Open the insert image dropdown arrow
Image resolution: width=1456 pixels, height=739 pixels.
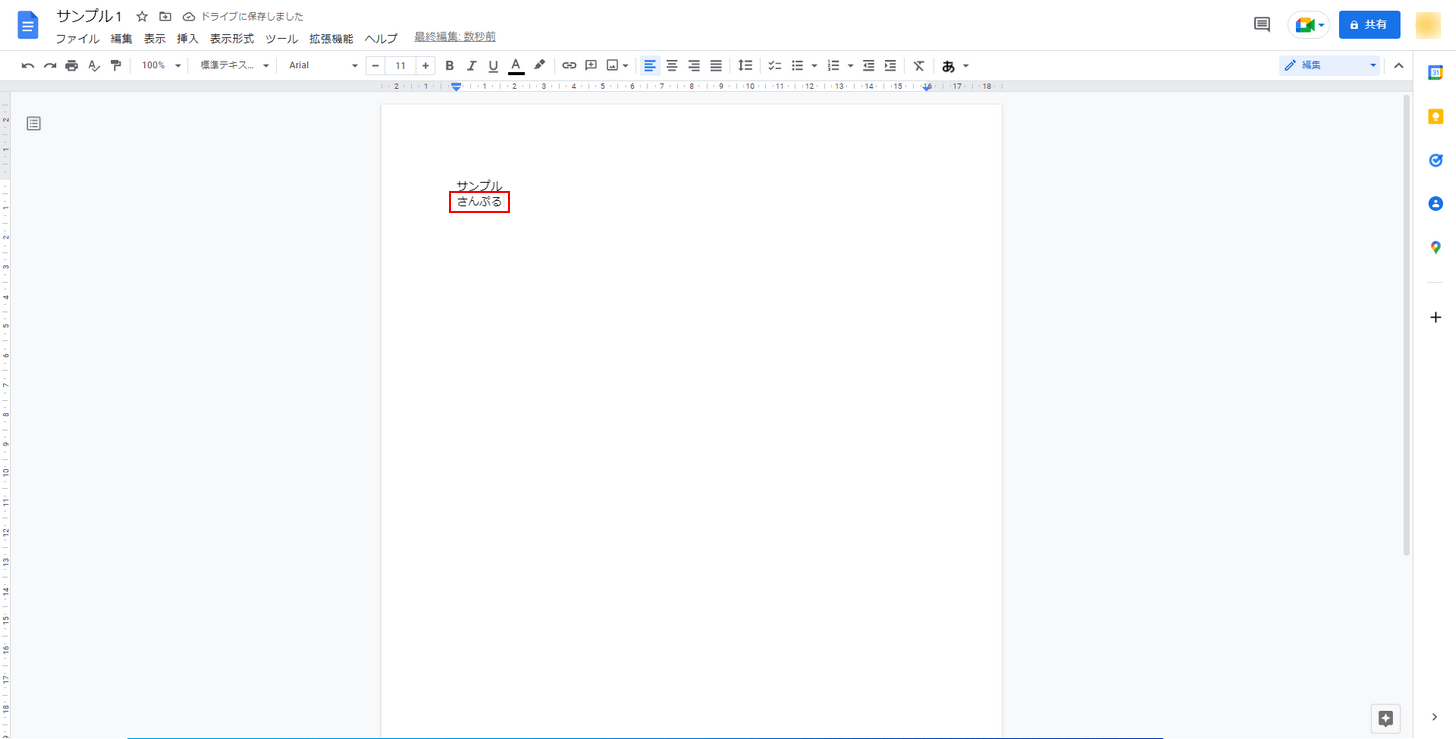point(626,66)
